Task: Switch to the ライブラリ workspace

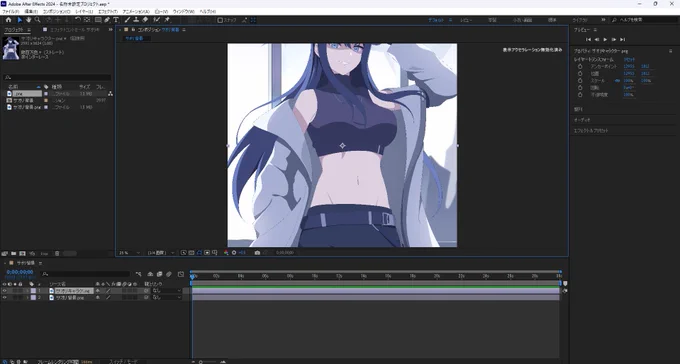Action: [580, 20]
